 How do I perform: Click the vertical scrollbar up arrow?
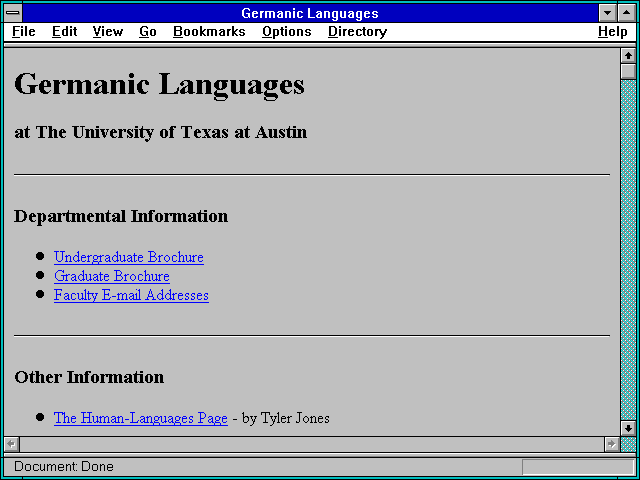click(x=628, y=56)
